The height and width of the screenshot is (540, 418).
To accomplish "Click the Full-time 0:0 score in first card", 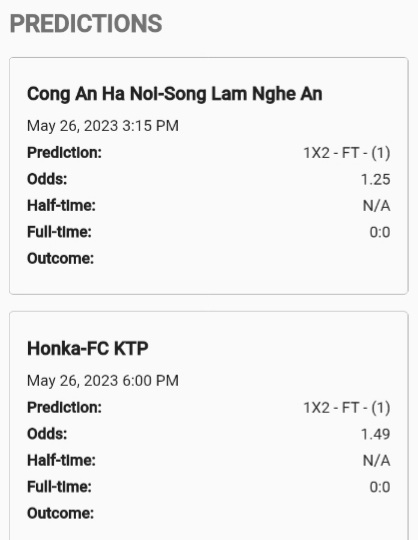I will point(380,232).
